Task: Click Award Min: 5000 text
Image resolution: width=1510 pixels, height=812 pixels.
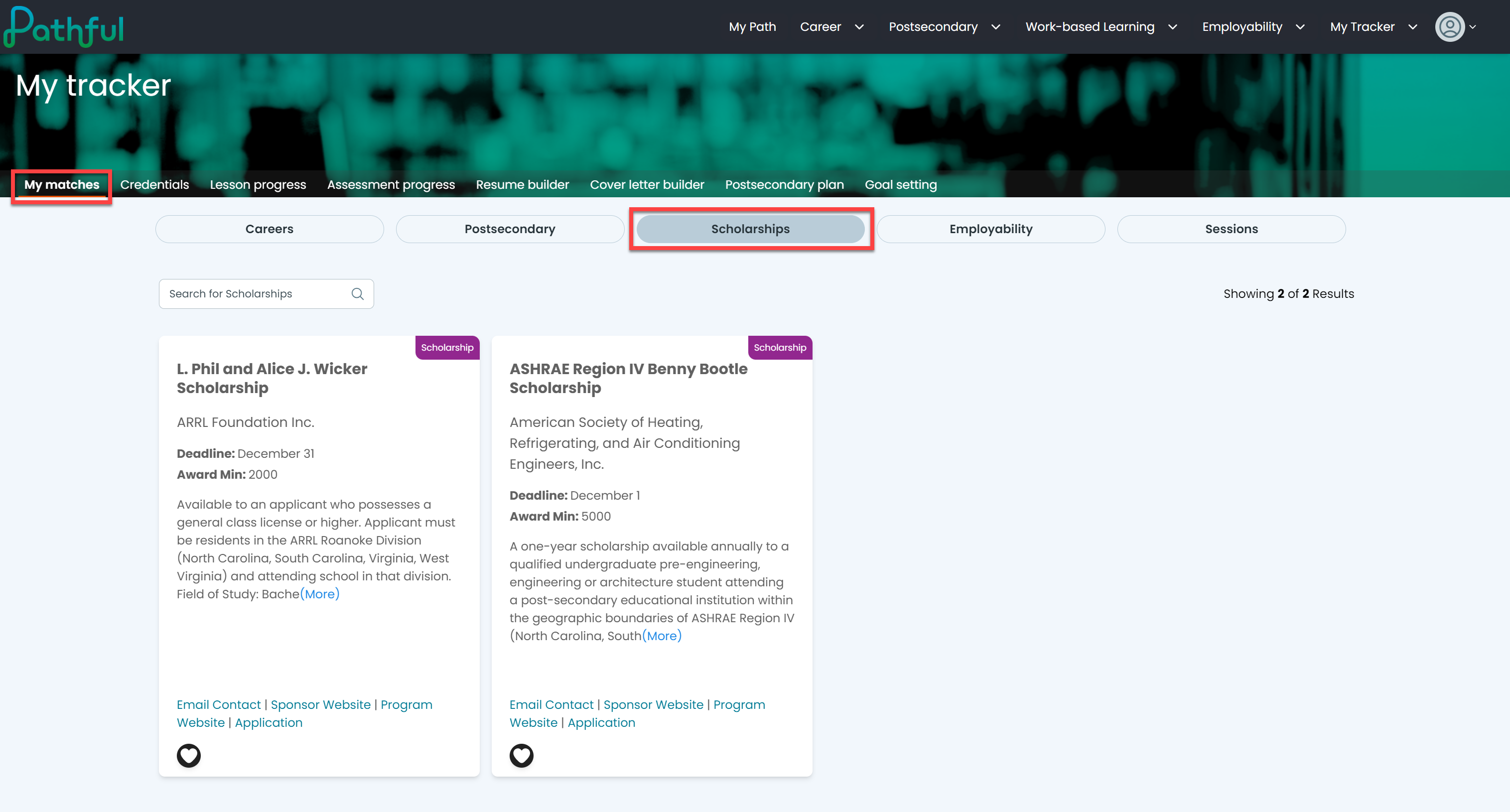Action: [x=560, y=517]
